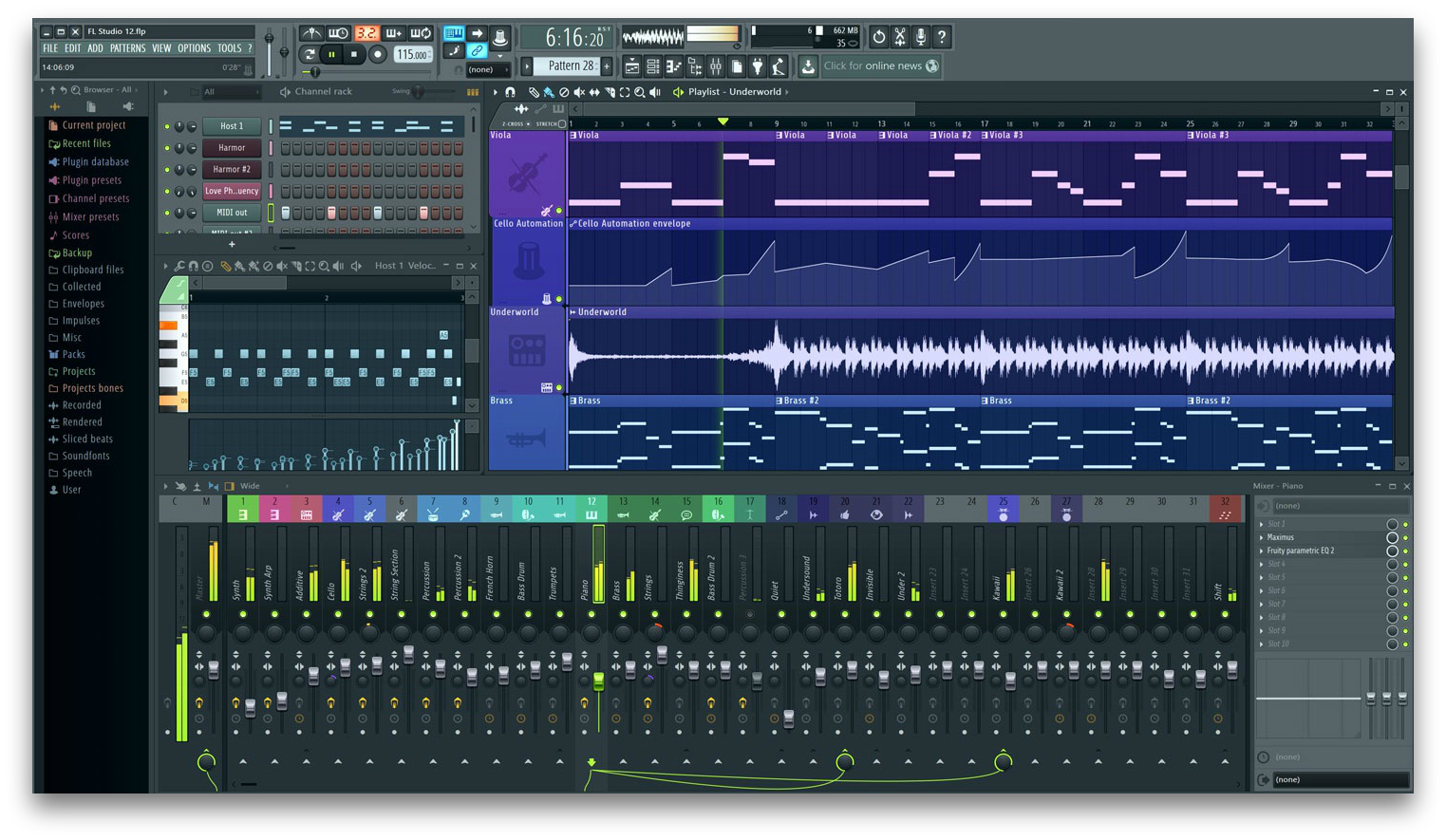Open the mixer menu arrow near Wide
The image size is (1446, 840).
[165, 486]
